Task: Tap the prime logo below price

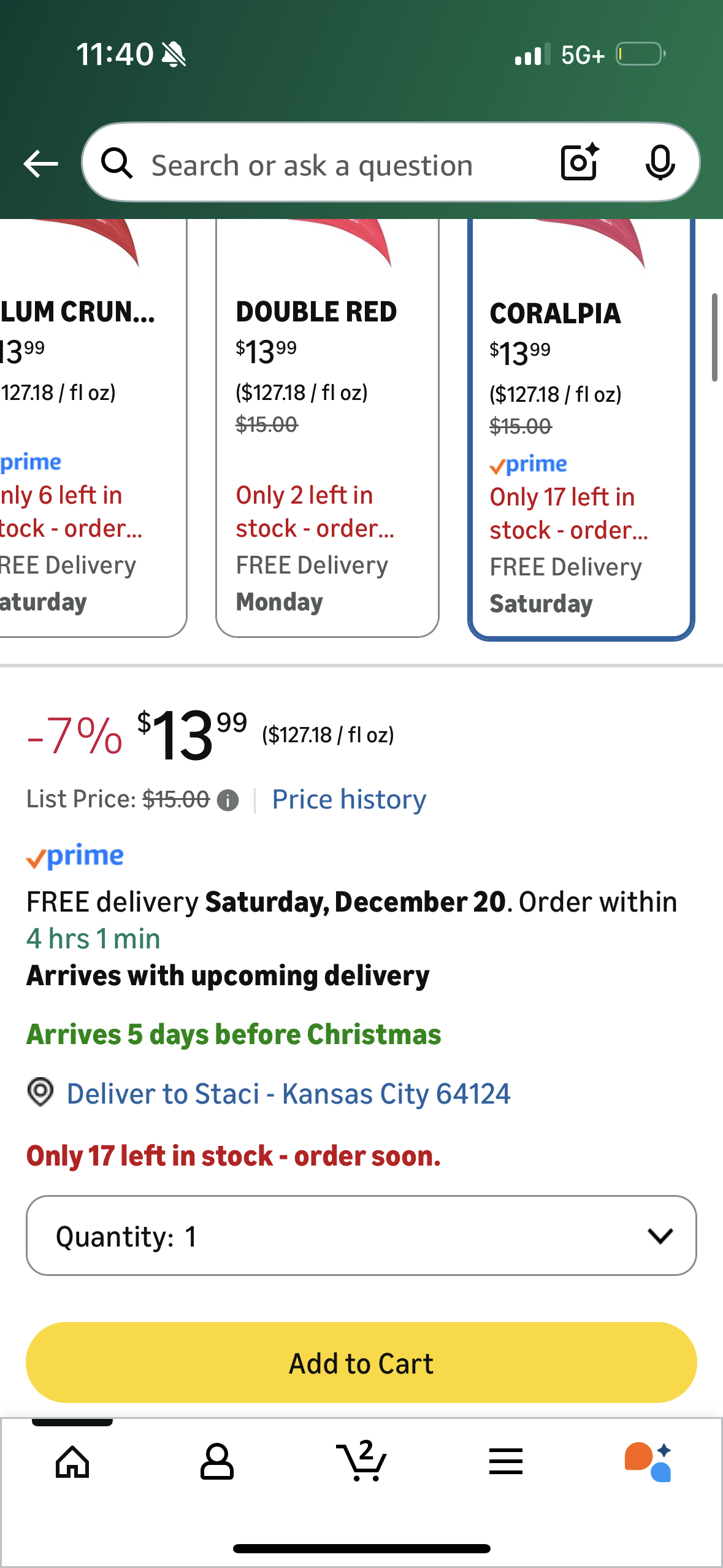Action: click(x=75, y=856)
